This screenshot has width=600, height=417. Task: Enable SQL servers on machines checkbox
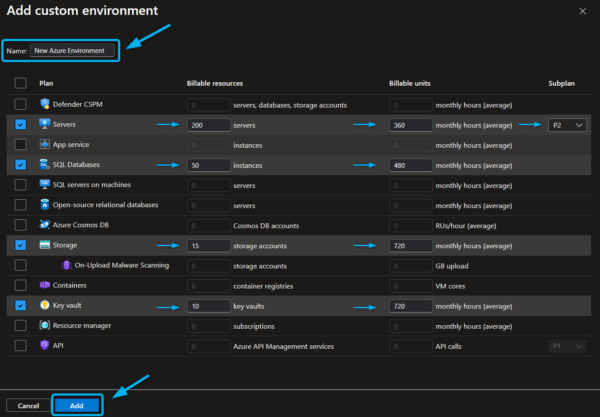pos(21,185)
